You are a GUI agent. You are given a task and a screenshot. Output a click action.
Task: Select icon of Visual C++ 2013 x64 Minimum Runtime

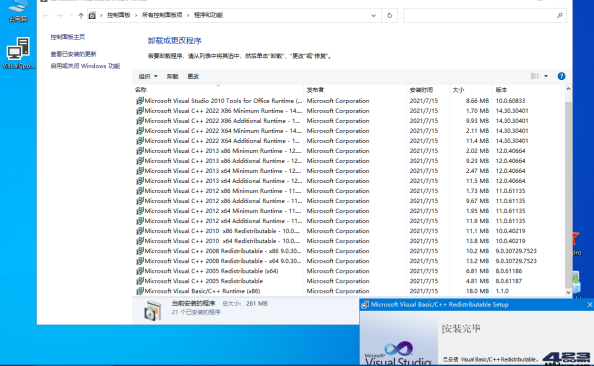(x=140, y=171)
